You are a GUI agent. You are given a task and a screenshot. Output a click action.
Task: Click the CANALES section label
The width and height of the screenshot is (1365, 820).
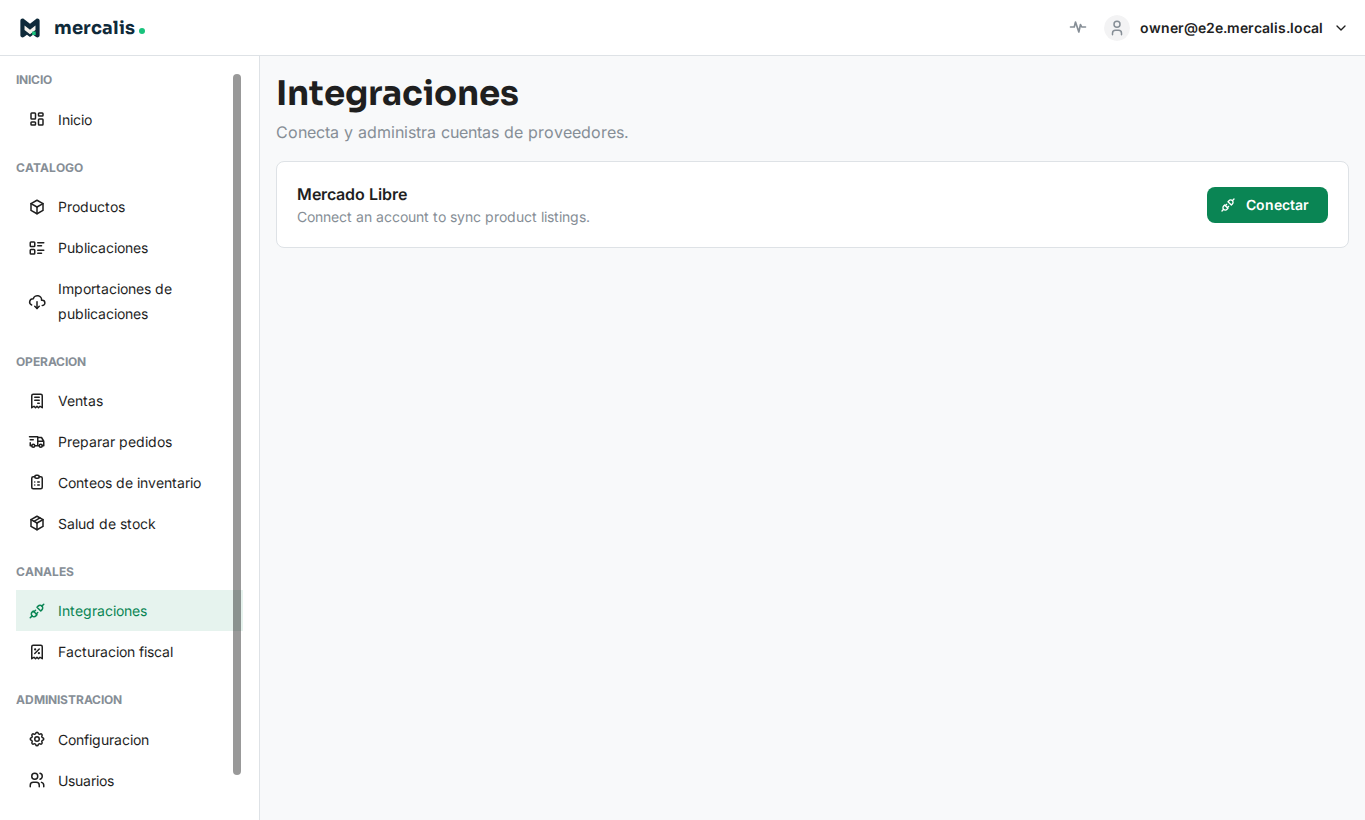tap(45, 572)
